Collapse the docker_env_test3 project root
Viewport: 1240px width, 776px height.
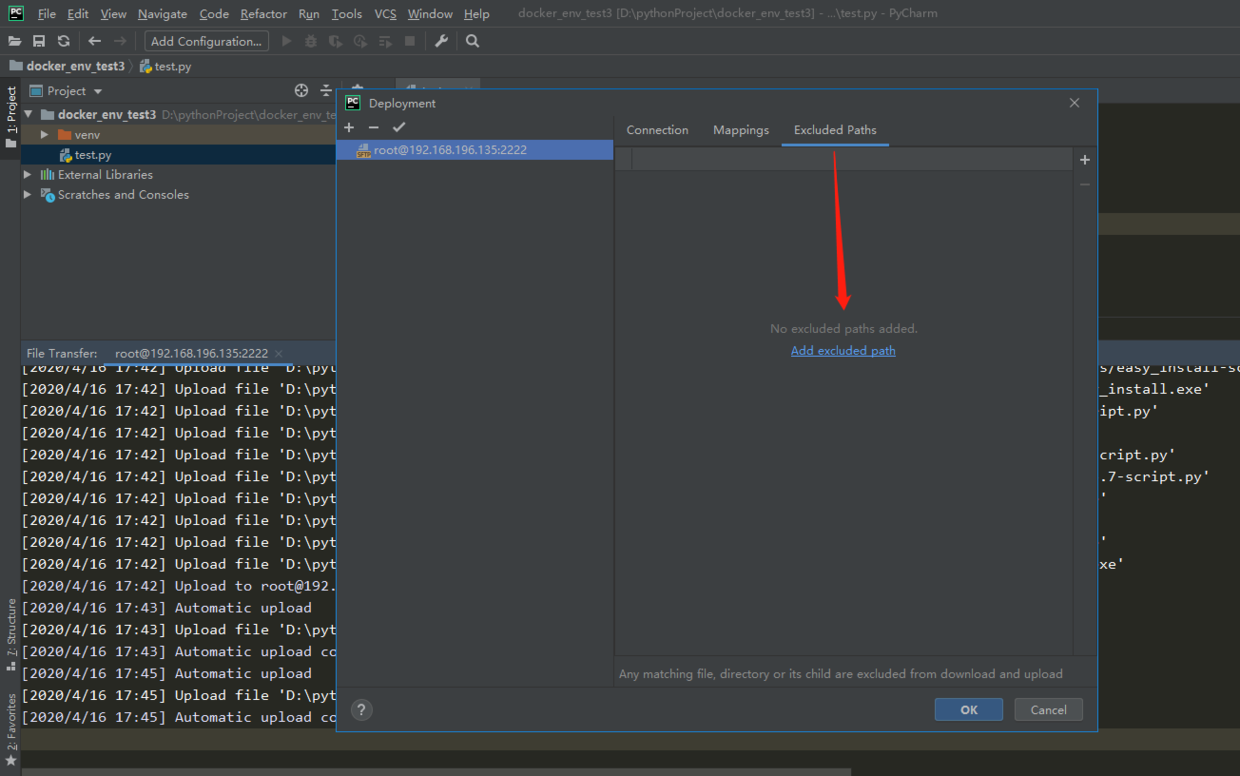(x=28, y=114)
